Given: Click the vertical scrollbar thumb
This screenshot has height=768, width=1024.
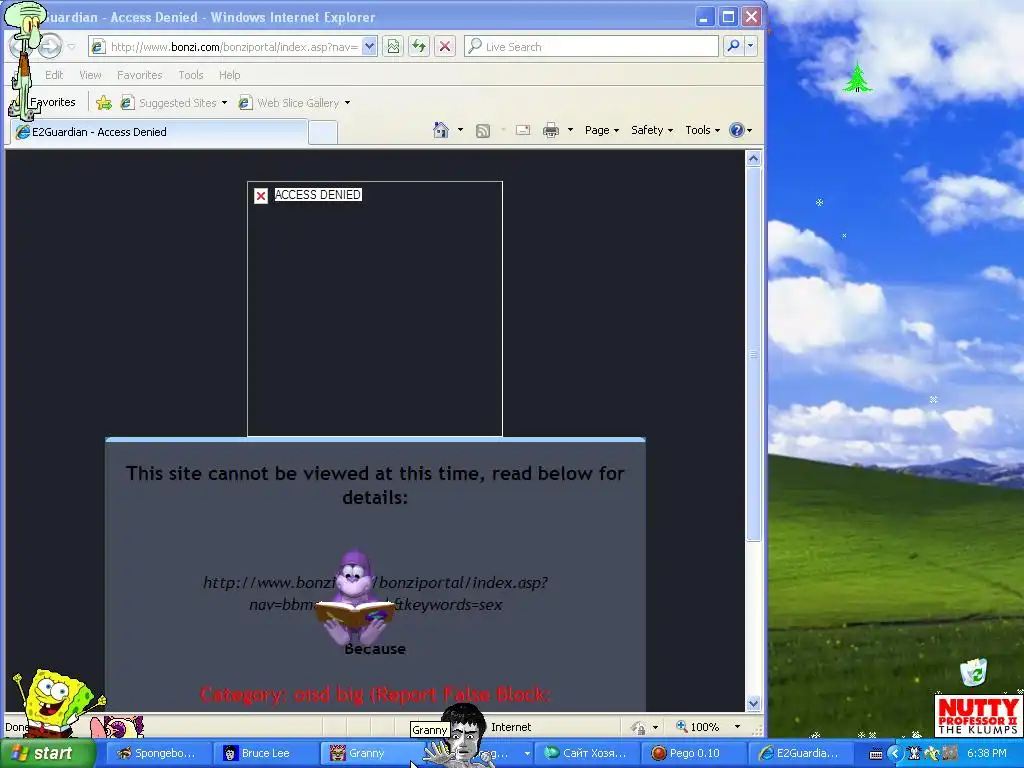Looking at the screenshot, I should tap(753, 354).
